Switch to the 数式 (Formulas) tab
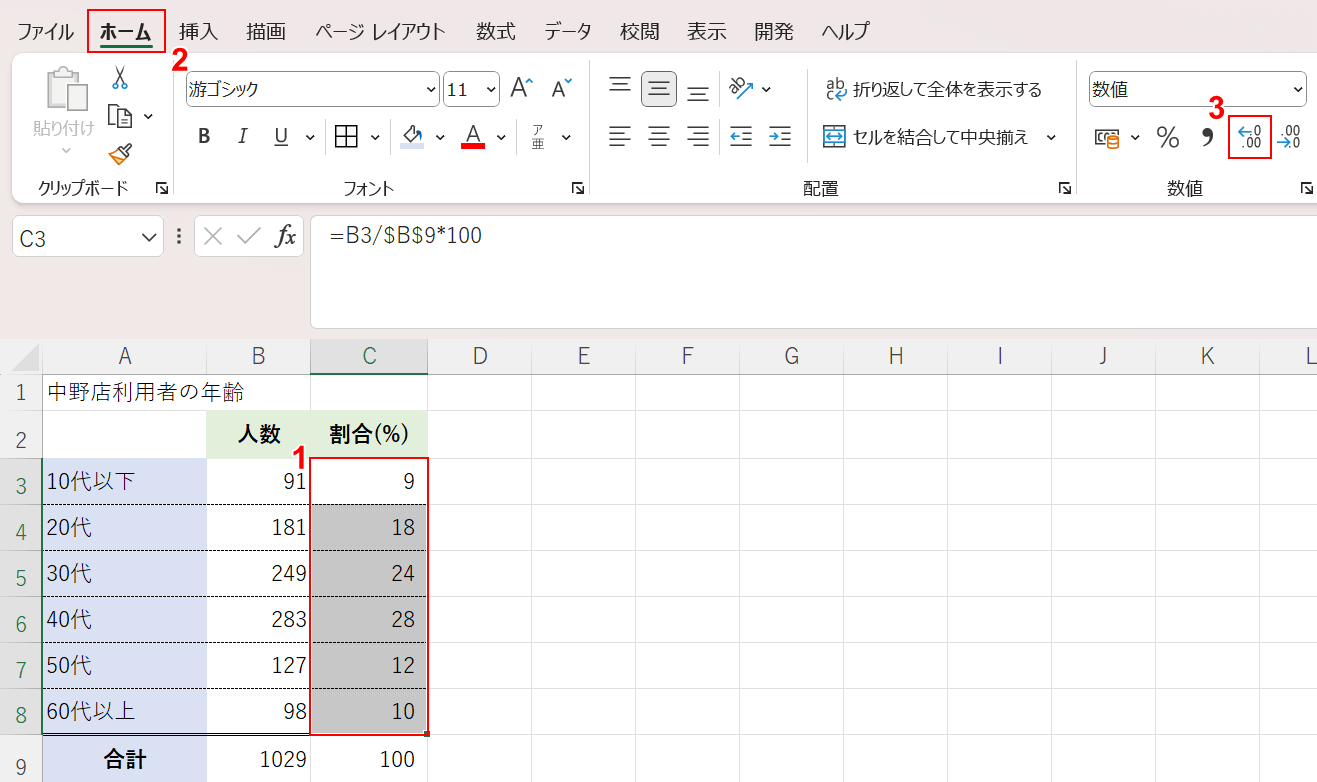Viewport: 1317px width, 782px height. [496, 31]
